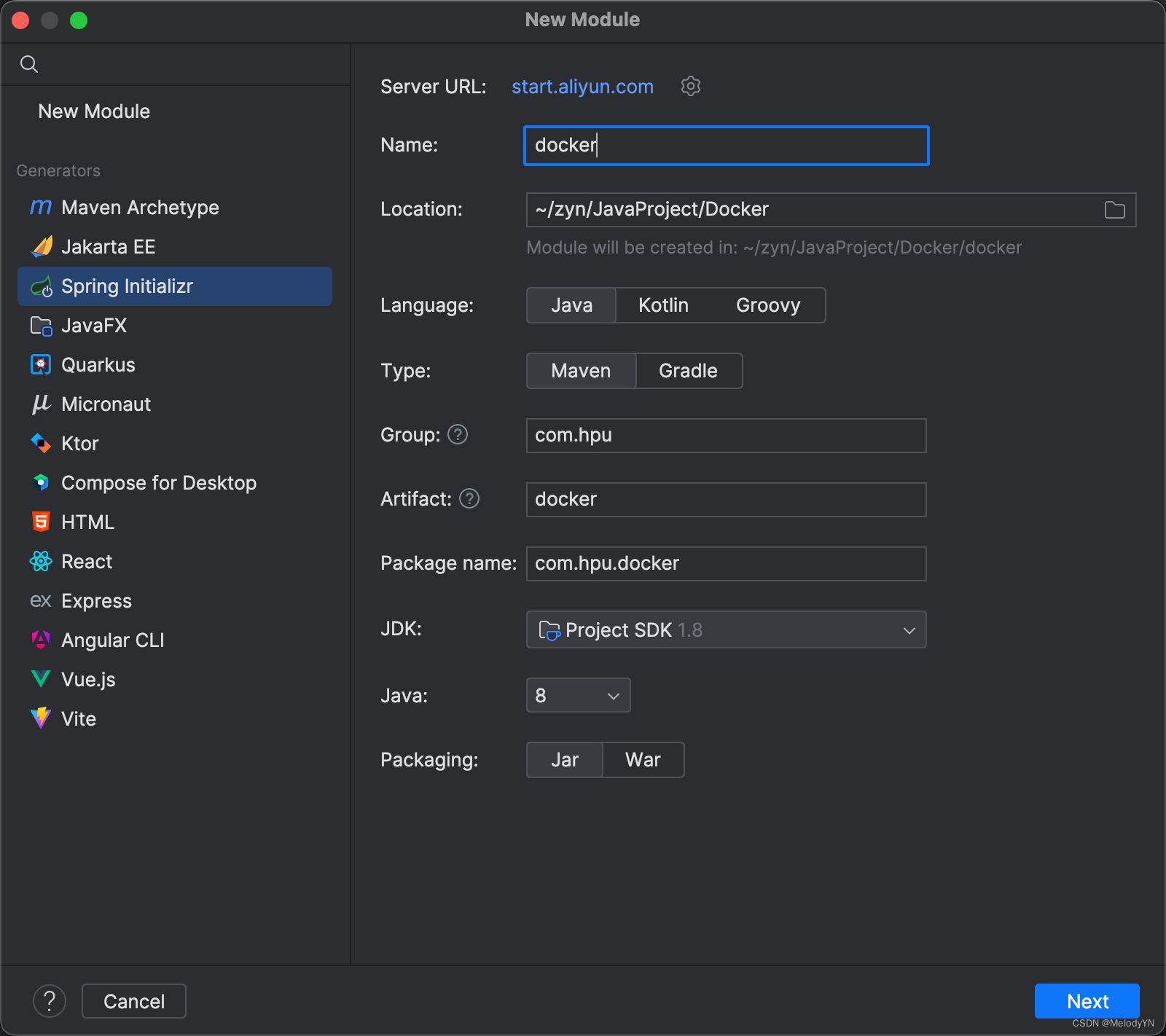Click into the Location field

pyautogui.click(x=831, y=210)
